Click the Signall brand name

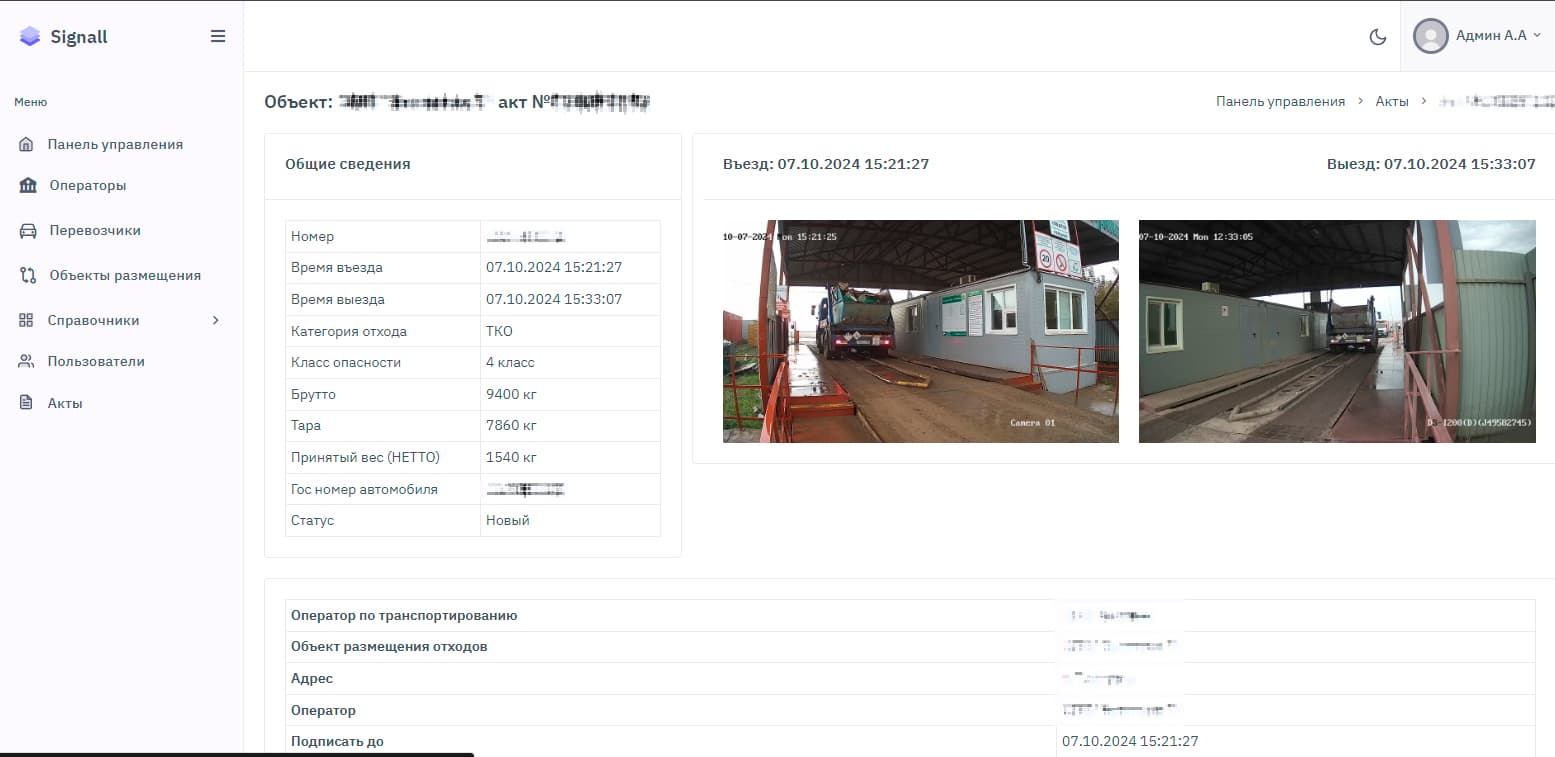79,37
